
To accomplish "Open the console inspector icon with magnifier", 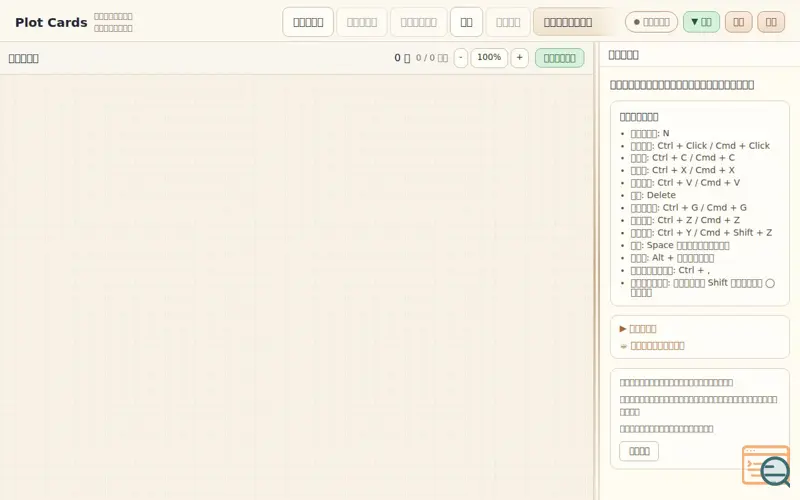I will [766, 465].
